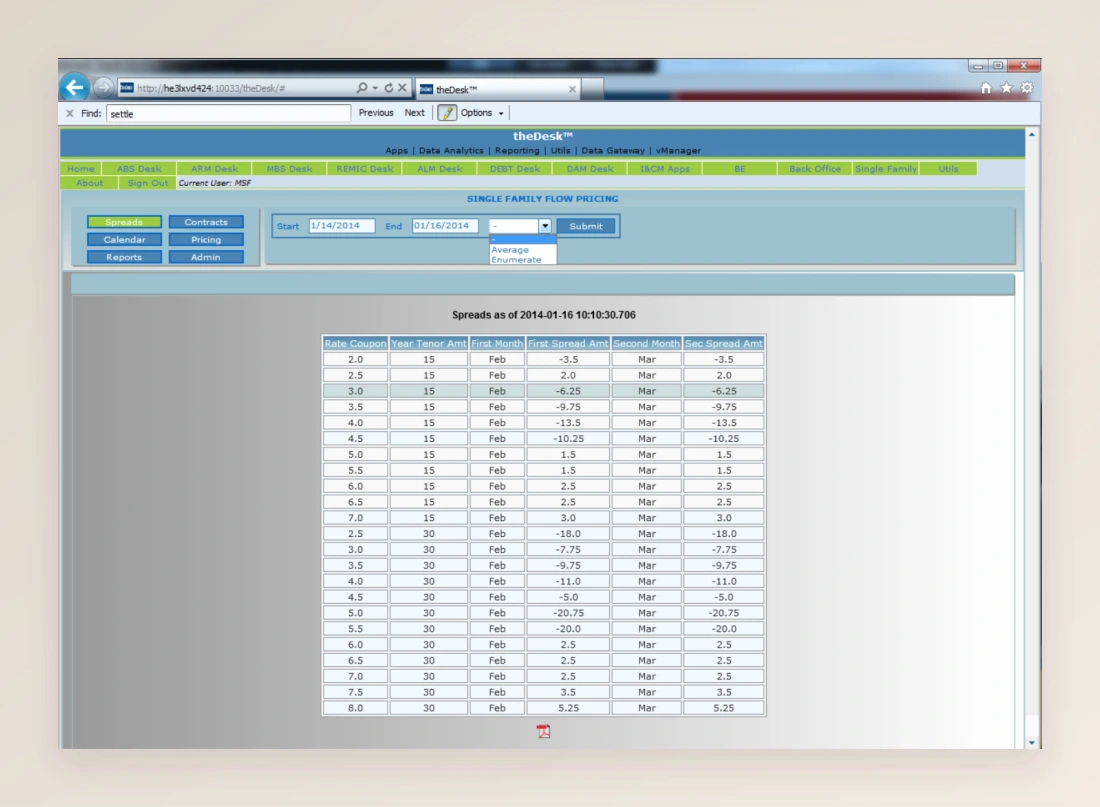Click the page scrollbar down arrow
The image size is (1100, 807).
tap(1031, 742)
